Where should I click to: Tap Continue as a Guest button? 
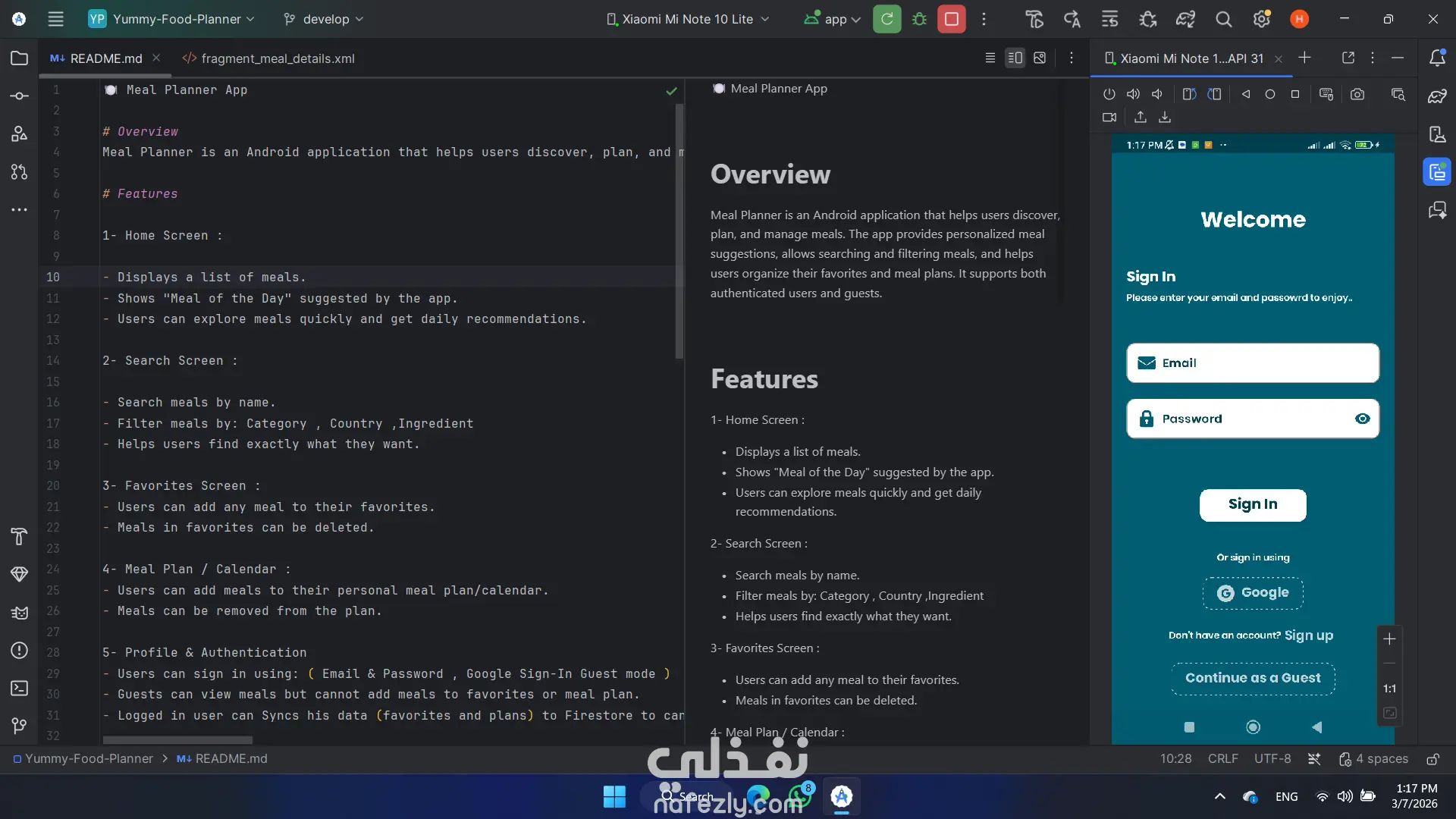tap(1253, 678)
